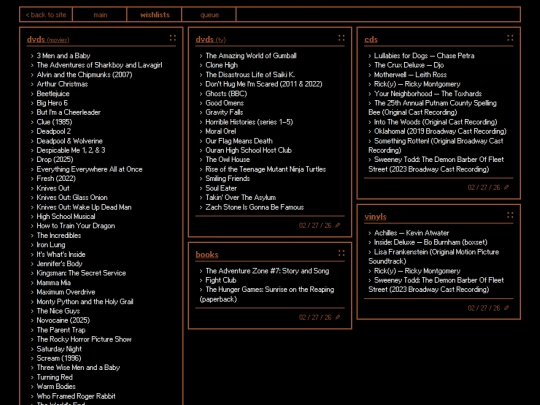Open the queue tab
The height and width of the screenshot is (405, 540).
point(209,15)
